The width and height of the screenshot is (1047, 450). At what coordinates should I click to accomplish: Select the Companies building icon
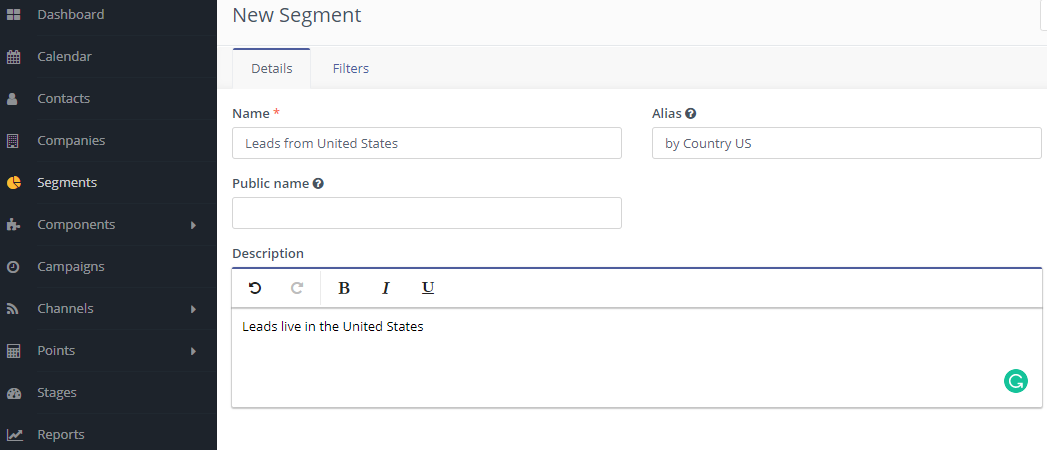(13, 141)
